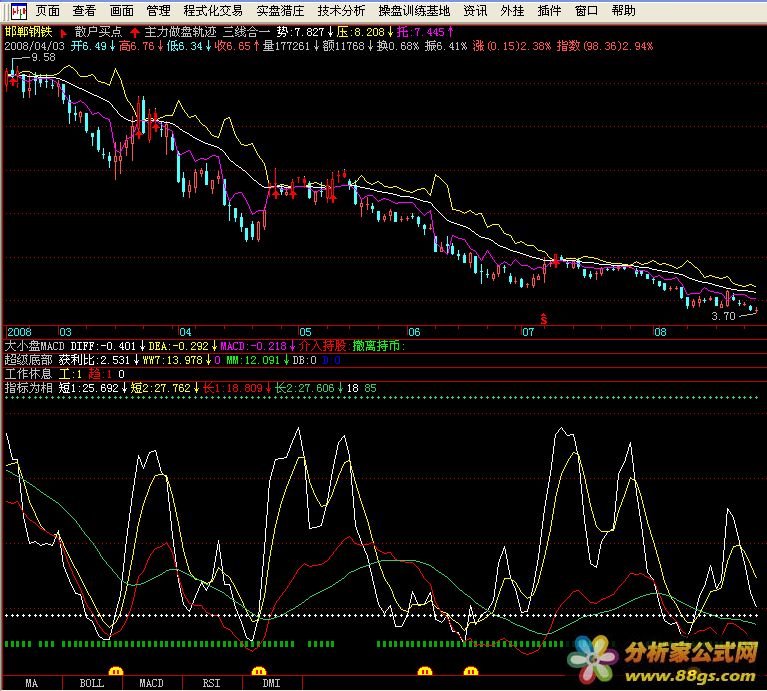Click the 06 month marker on timeline

tap(414, 332)
